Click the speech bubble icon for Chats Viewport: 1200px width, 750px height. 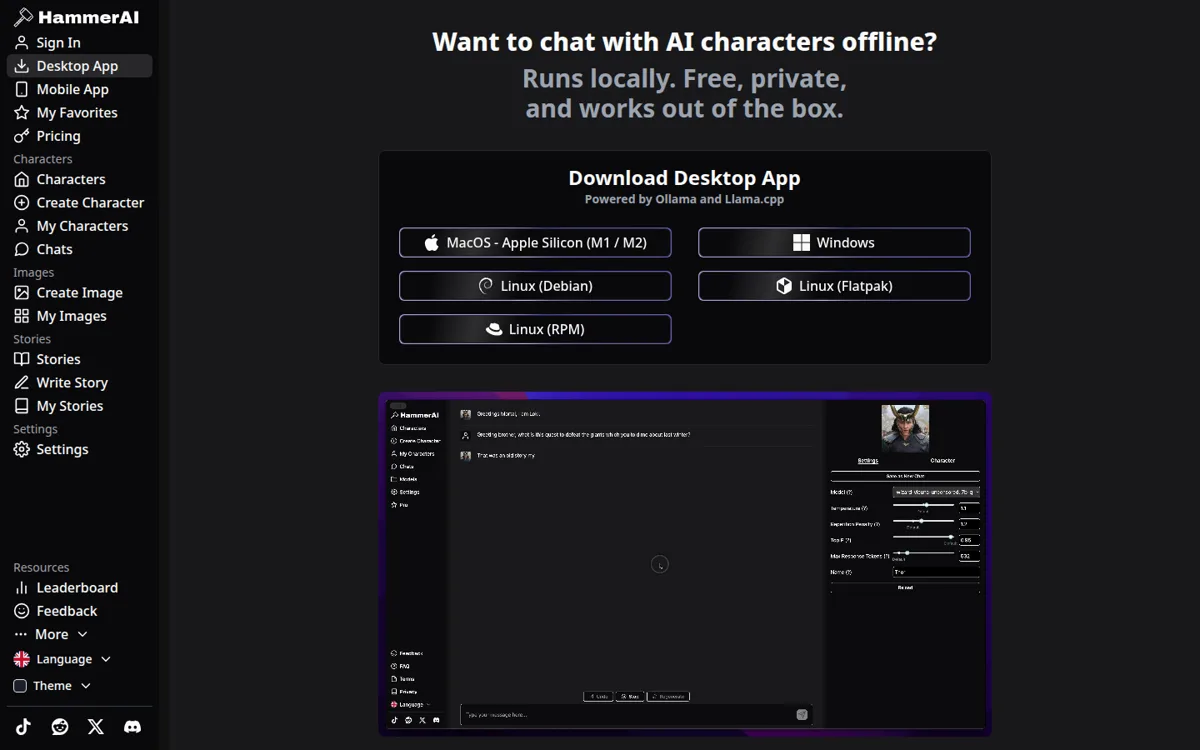(22, 250)
